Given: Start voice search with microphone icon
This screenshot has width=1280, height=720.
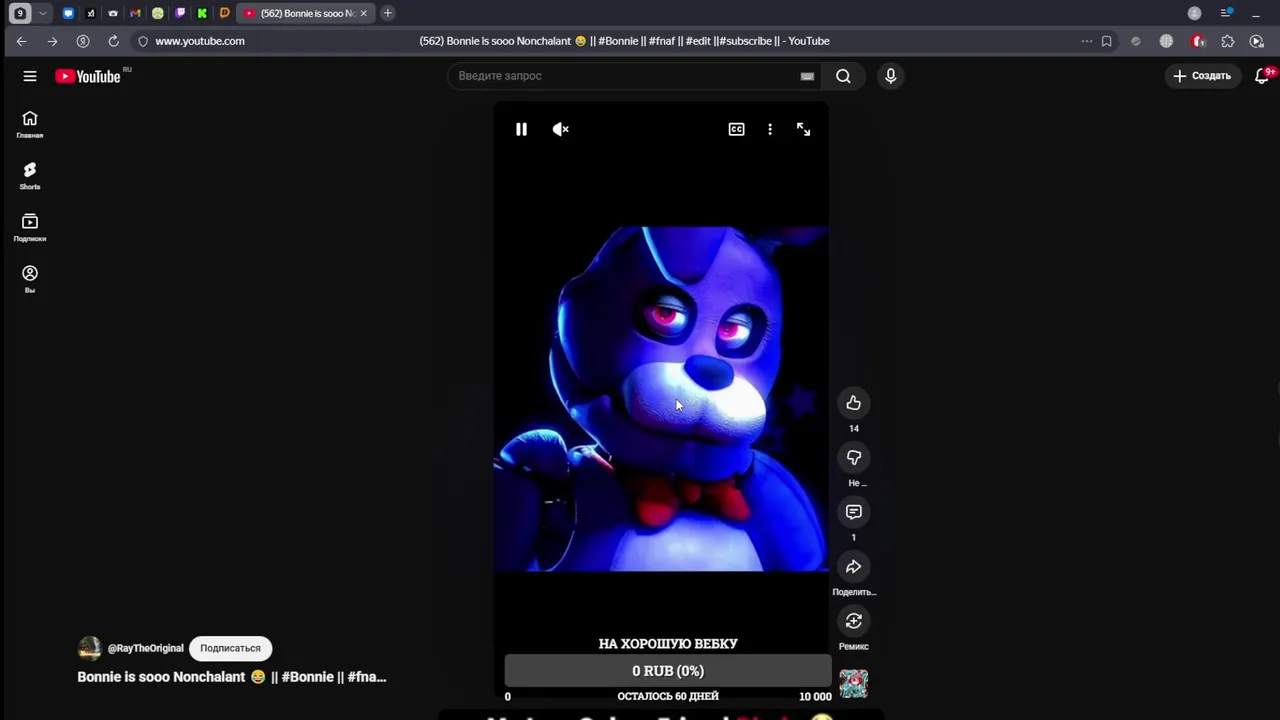Looking at the screenshot, I should 890,76.
